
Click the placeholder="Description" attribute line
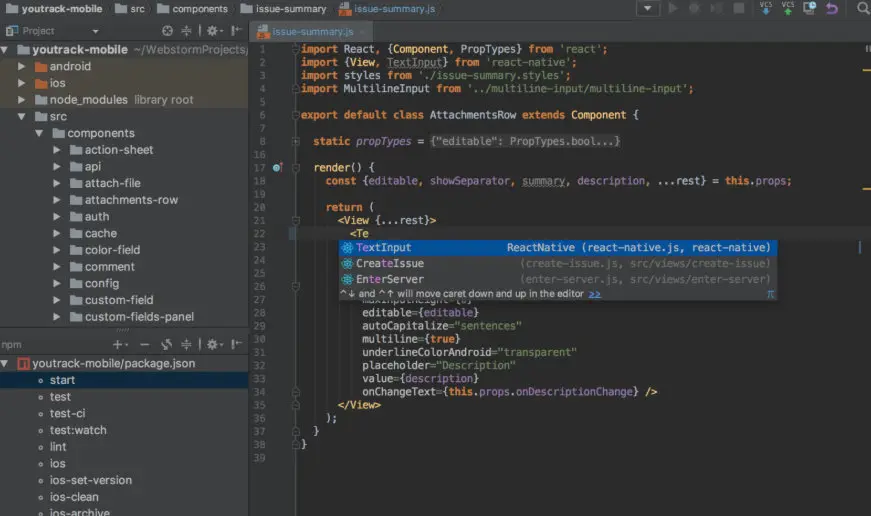tap(438, 365)
